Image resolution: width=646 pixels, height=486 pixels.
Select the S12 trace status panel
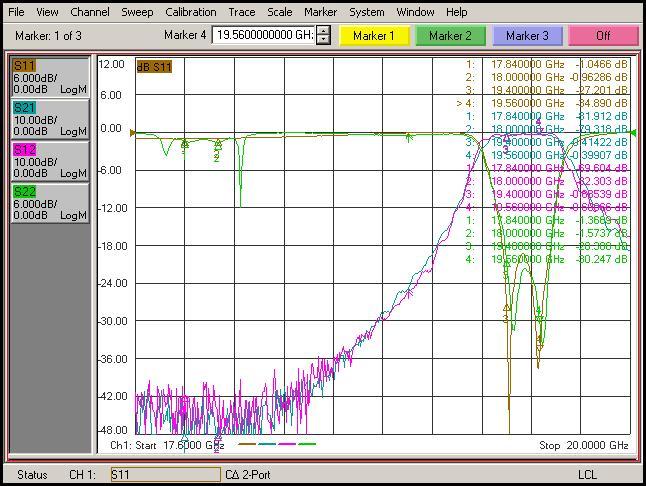click(50, 161)
